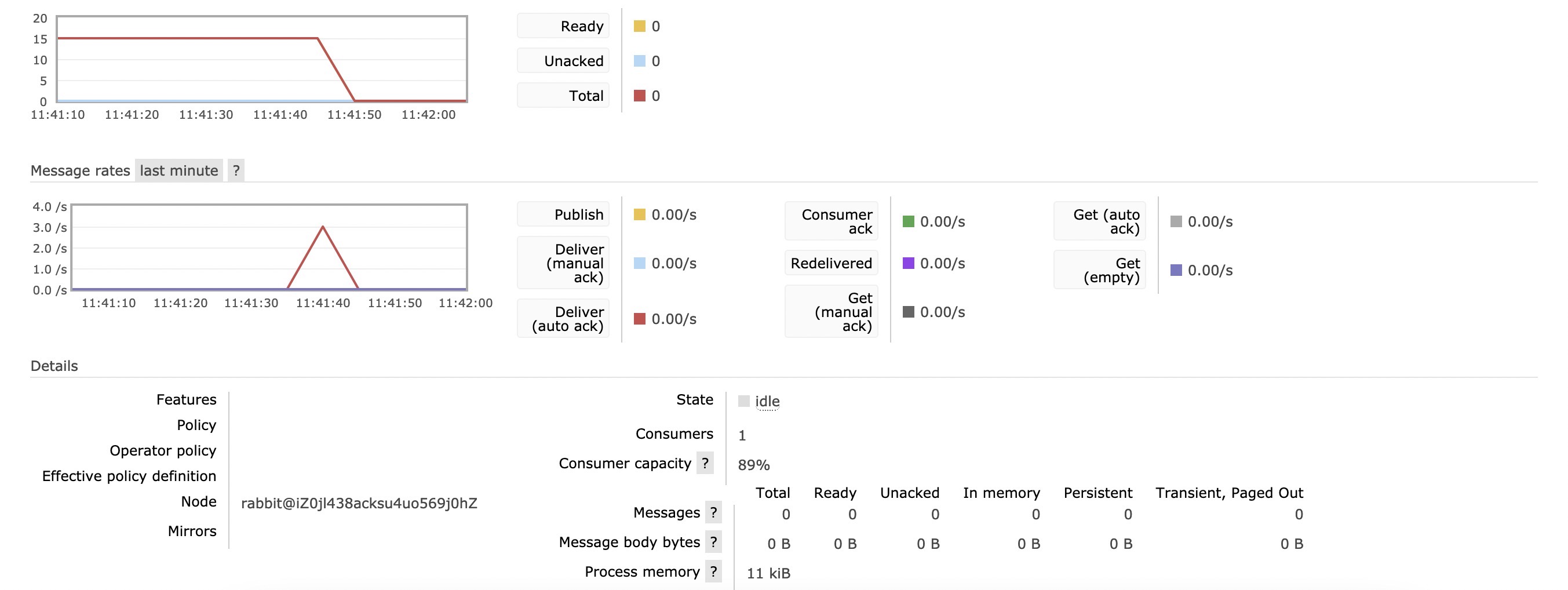Toggle the Unacked series in queued chart

point(563,61)
